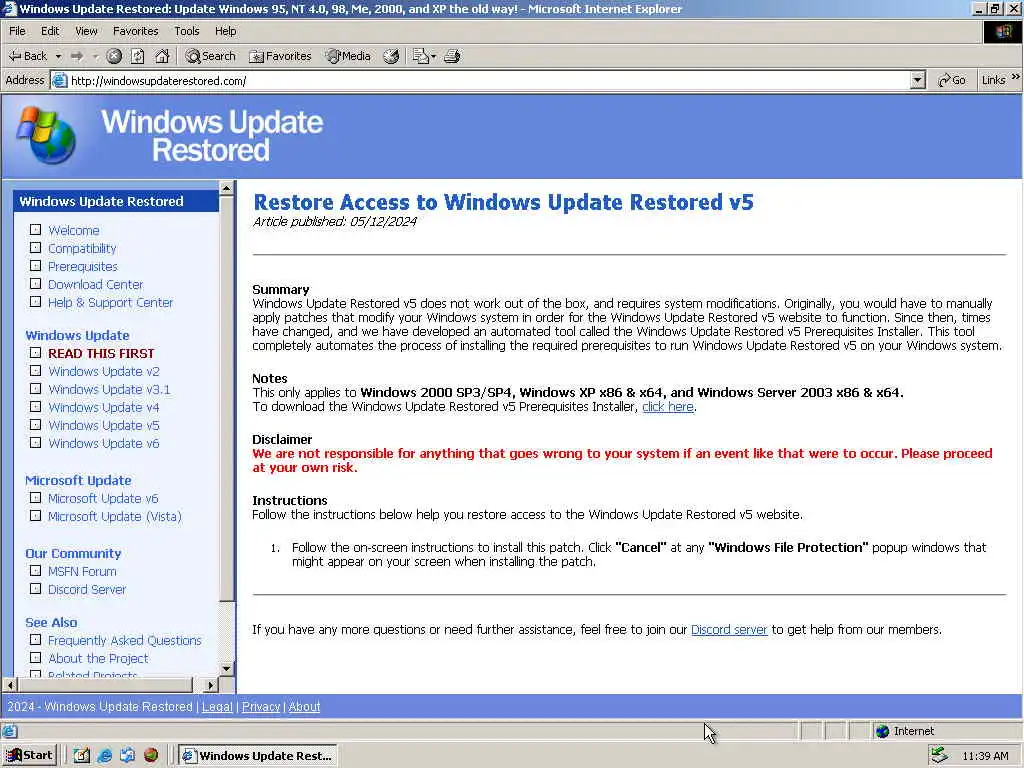Viewport: 1024px width, 768px height.
Task: Launch Outlook Express from quick launch
Action: pyautogui.click(x=127, y=756)
